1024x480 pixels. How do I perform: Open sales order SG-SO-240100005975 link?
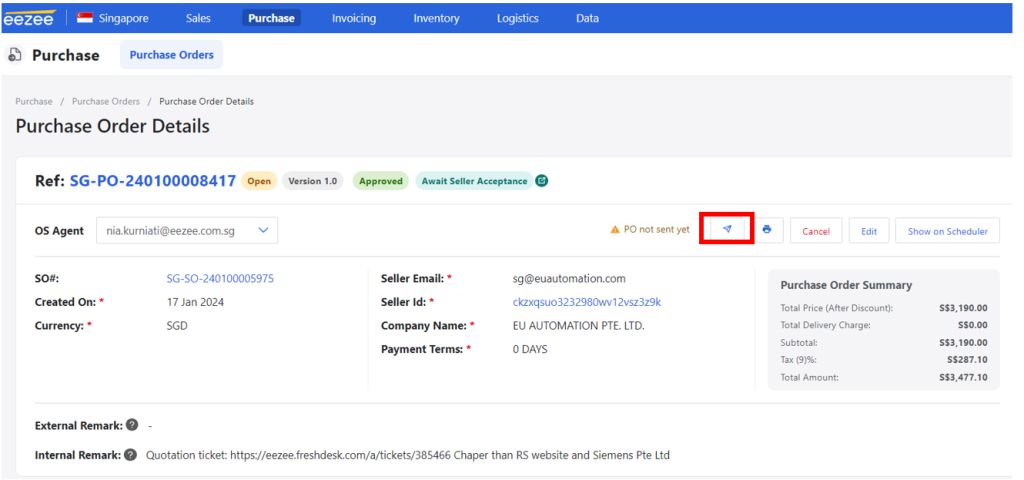(x=220, y=279)
